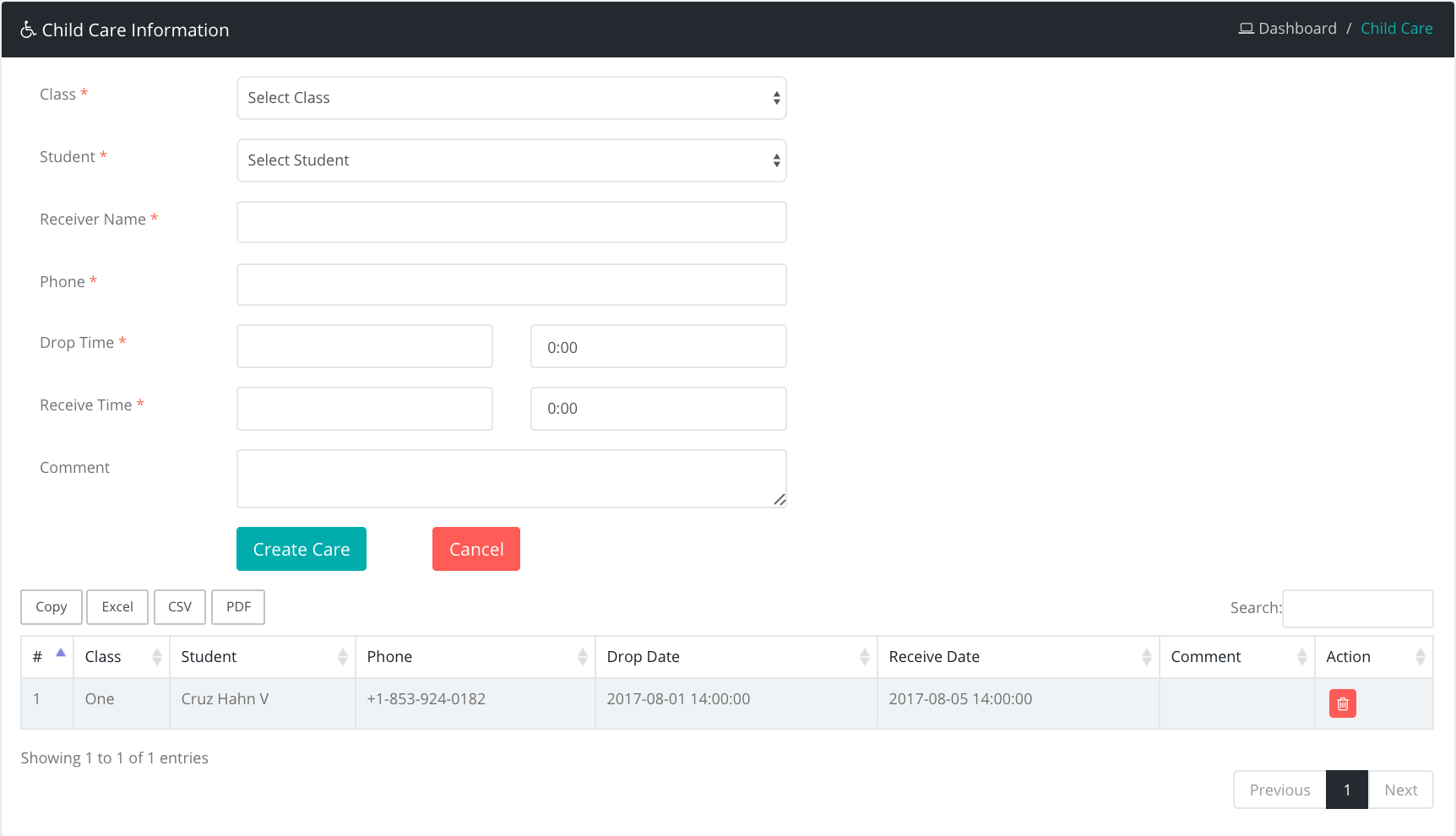Click receive date 2017-08-05 14:00:00
1456x836 pixels.
[x=960, y=699]
